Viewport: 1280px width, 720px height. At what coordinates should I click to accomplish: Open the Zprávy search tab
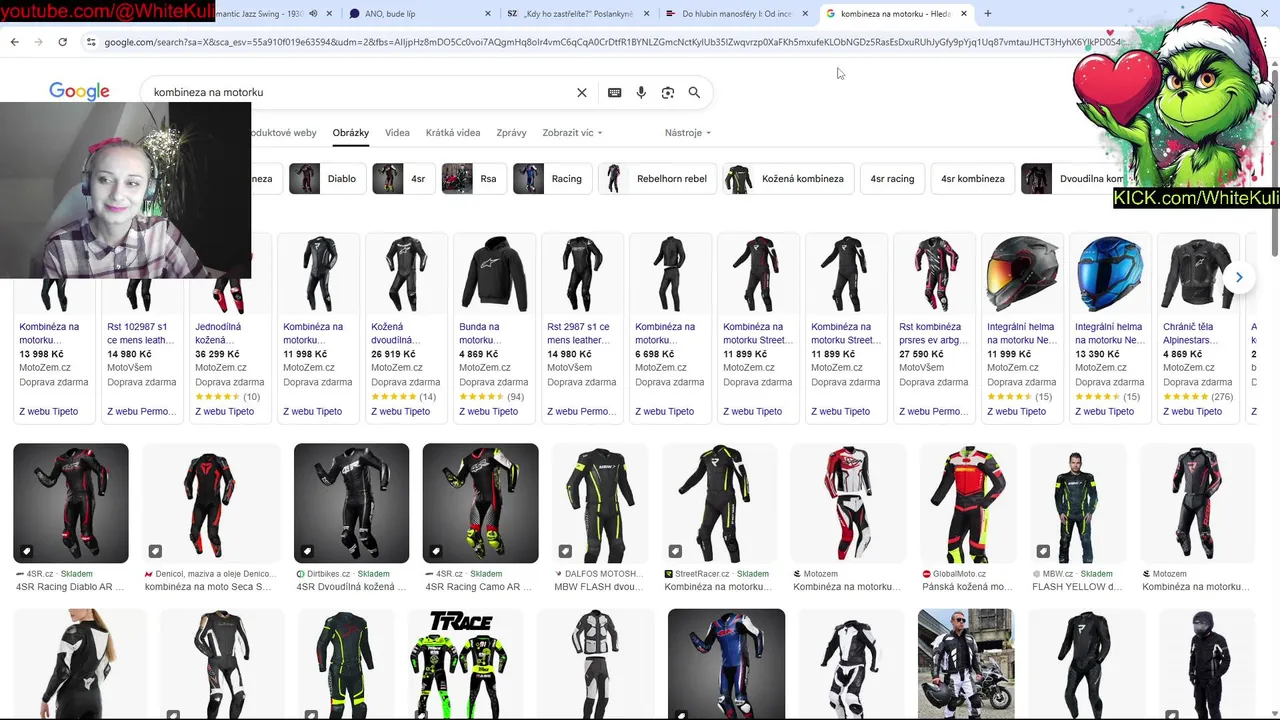click(511, 133)
